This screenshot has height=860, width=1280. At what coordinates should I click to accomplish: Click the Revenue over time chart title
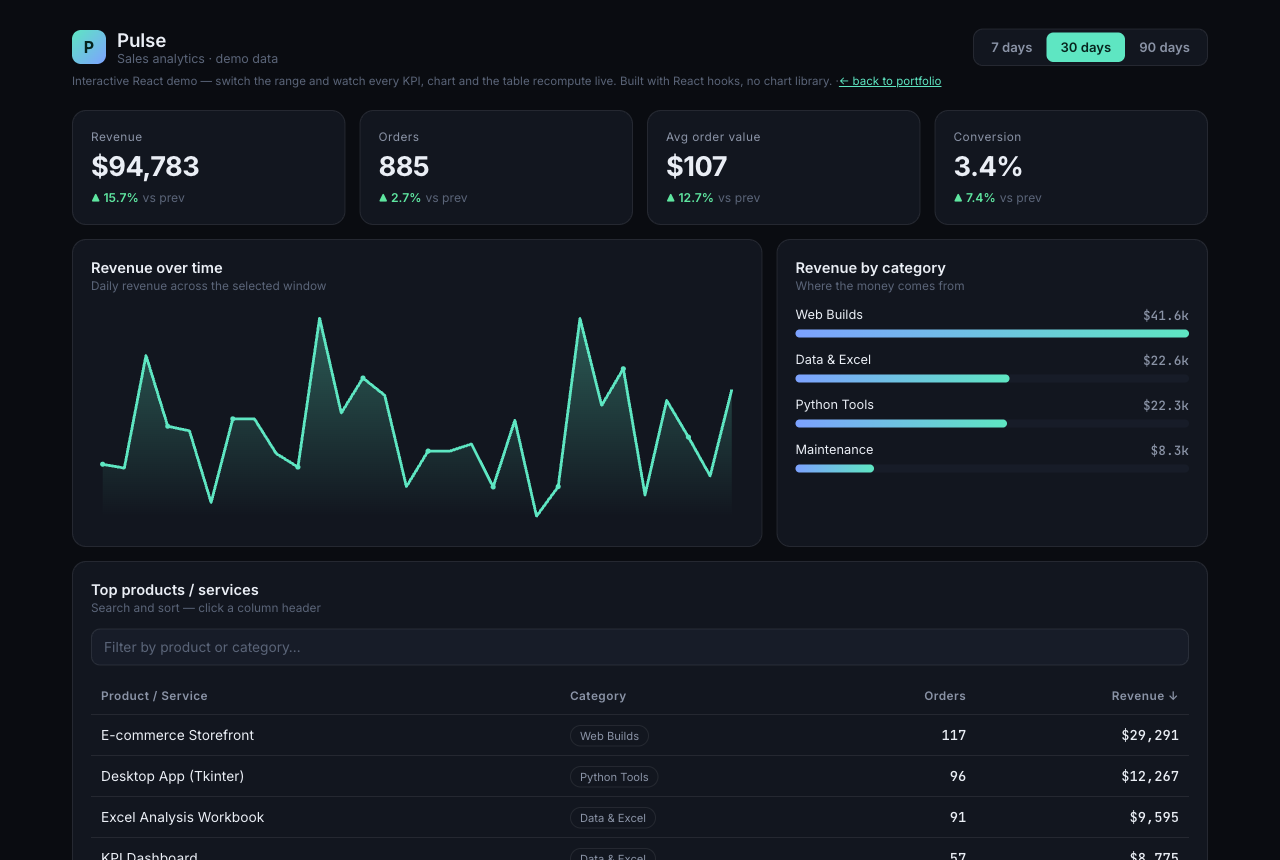[157, 268]
